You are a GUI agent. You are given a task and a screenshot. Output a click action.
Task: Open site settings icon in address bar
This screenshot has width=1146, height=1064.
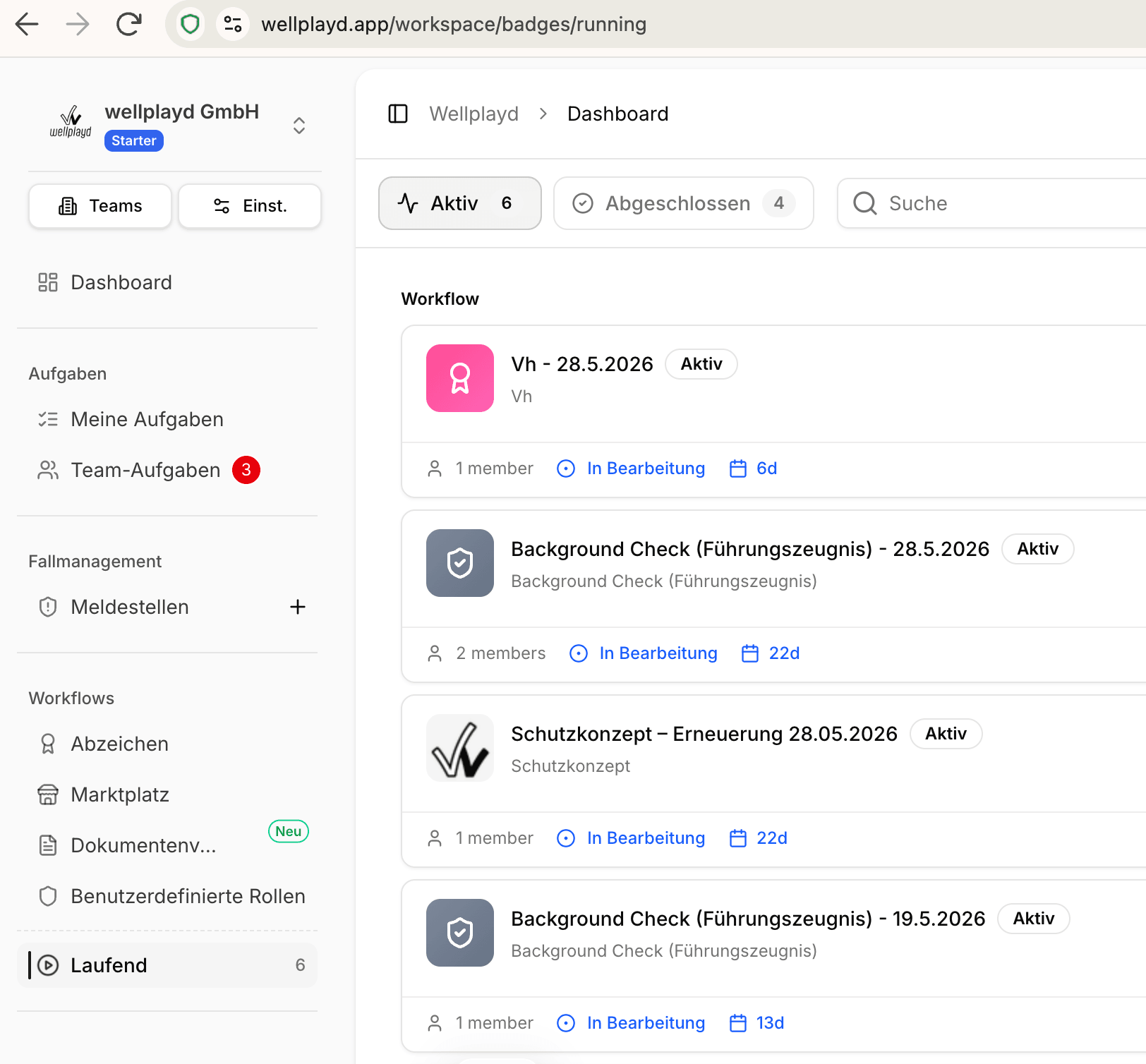233,24
